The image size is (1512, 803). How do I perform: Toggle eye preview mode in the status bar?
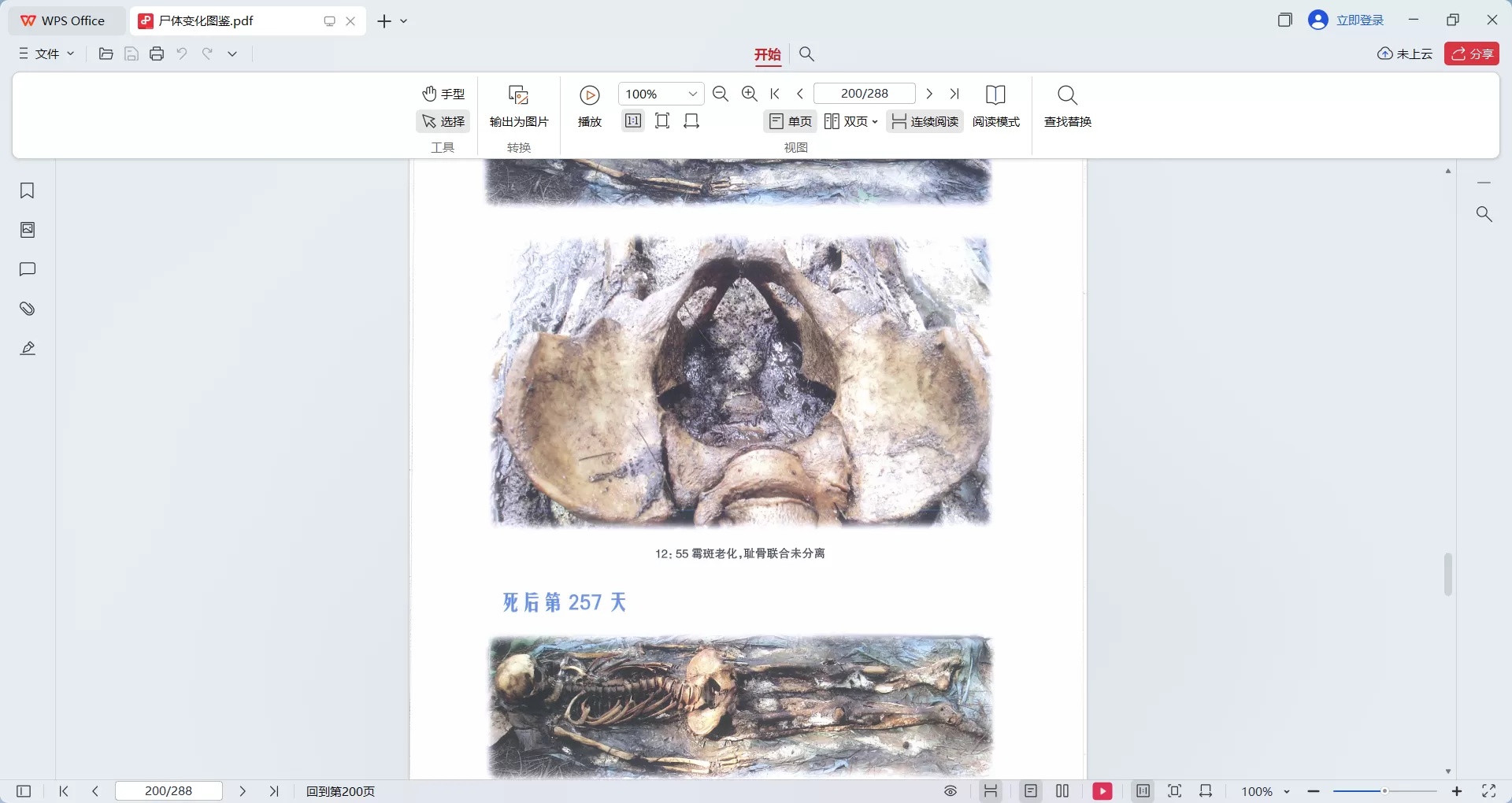(x=950, y=791)
